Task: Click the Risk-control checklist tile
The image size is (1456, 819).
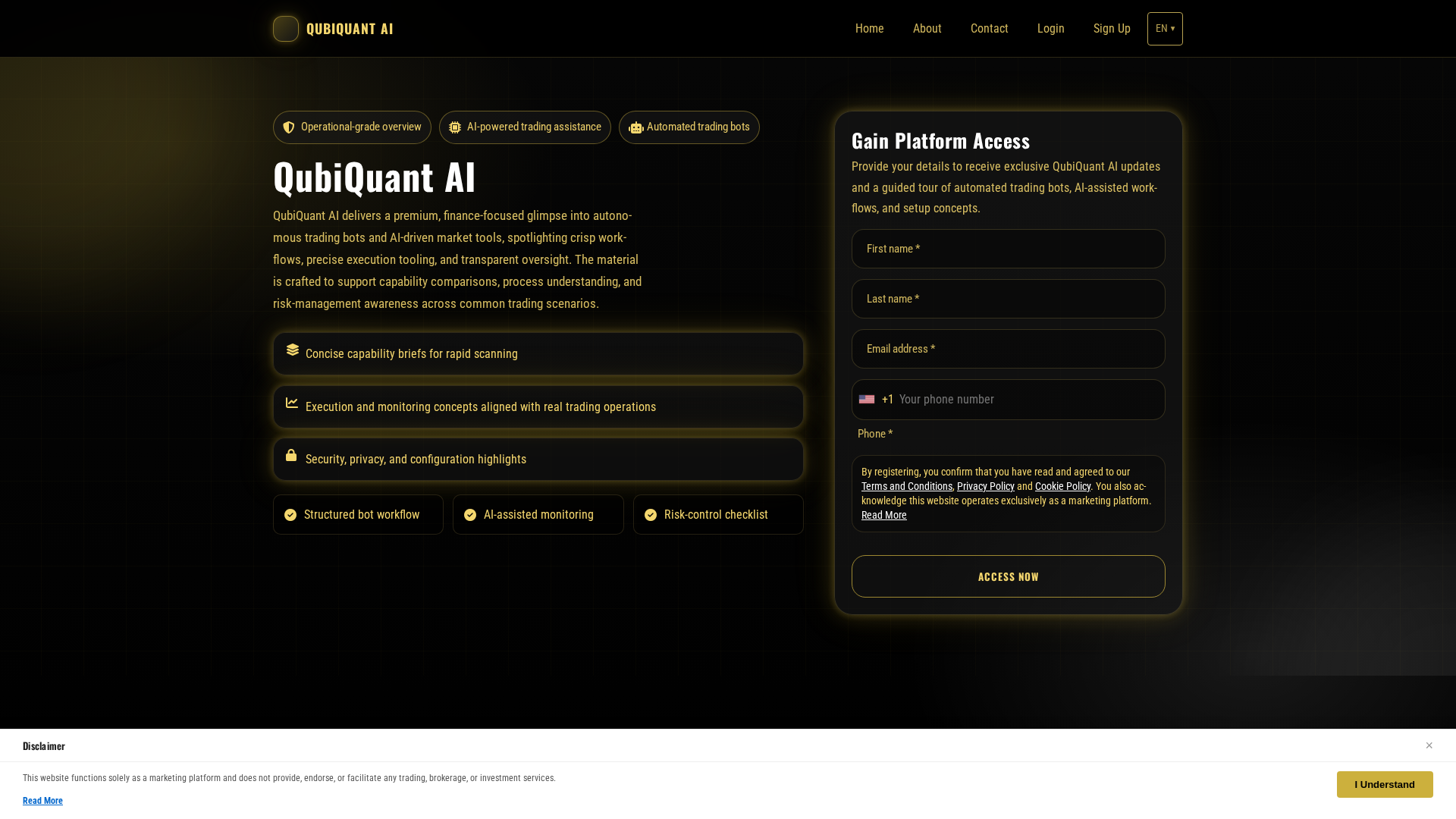Action: pyautogui.click(x=718, y=515)
